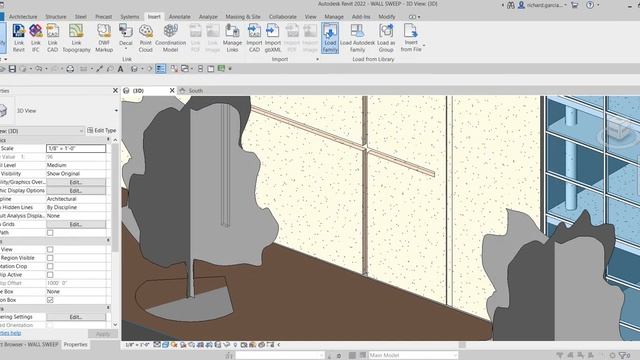Click the Save icon in quick access toolbar
The image size is (640, 360).
pyautogui.click(x=12, y=69)
